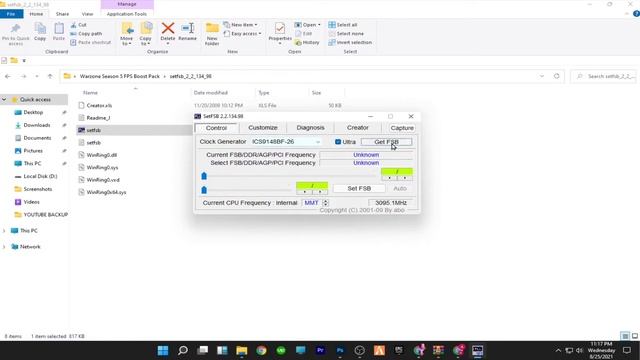The width and height of the screenshot is (640, 360).
Task: Select Downloads in the navigation pane
Action: (37, 125)
